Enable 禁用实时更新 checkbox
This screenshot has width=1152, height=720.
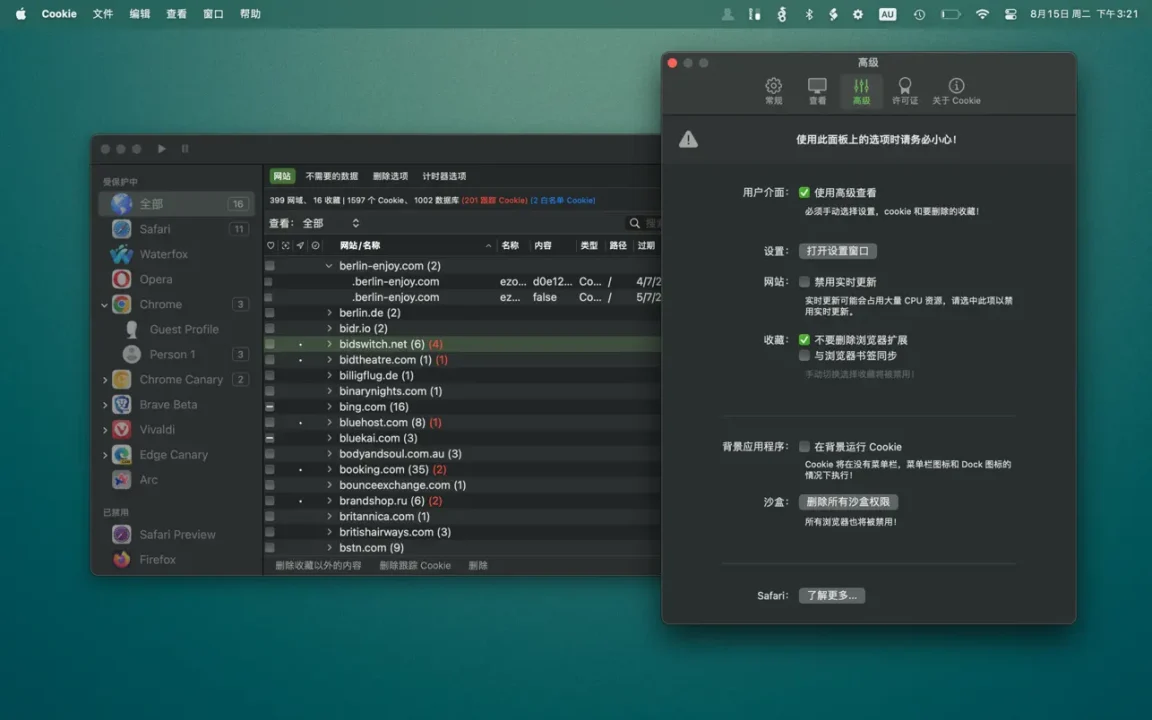[804, 281]
